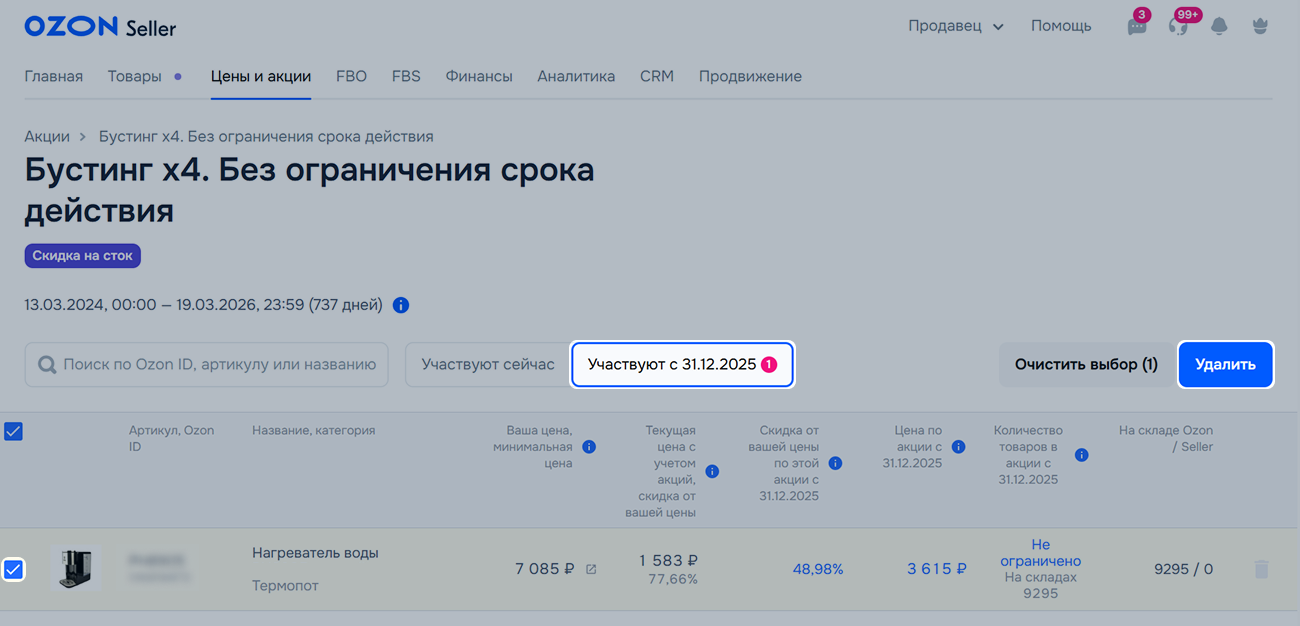Click edit price icon beside 7 085 ₽
Image resolution: width=1300 pixels, height=626 pixels.
(591, 569)
